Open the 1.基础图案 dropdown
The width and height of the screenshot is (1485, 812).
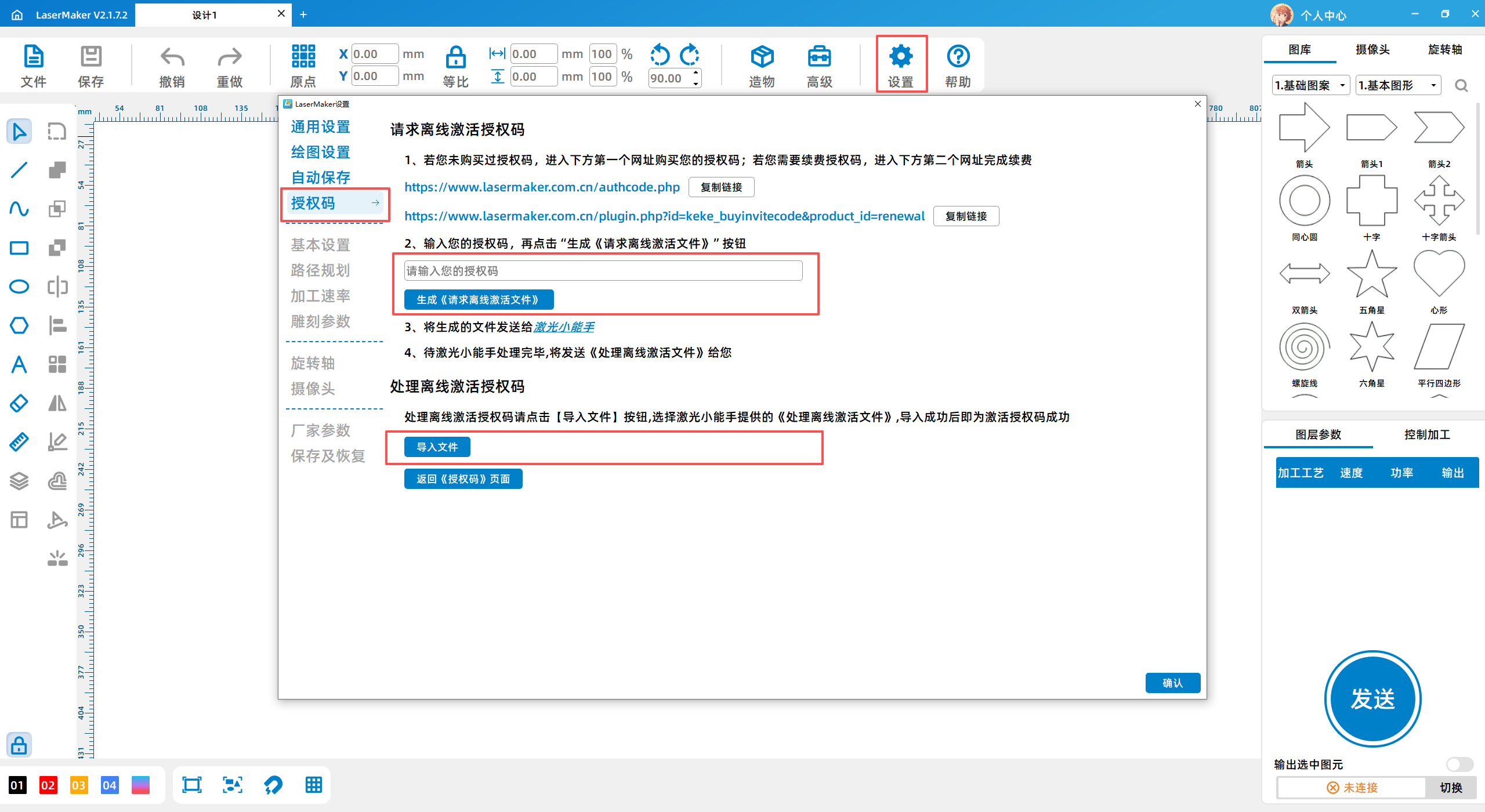pyautogui.click(x=1311, y=86)
